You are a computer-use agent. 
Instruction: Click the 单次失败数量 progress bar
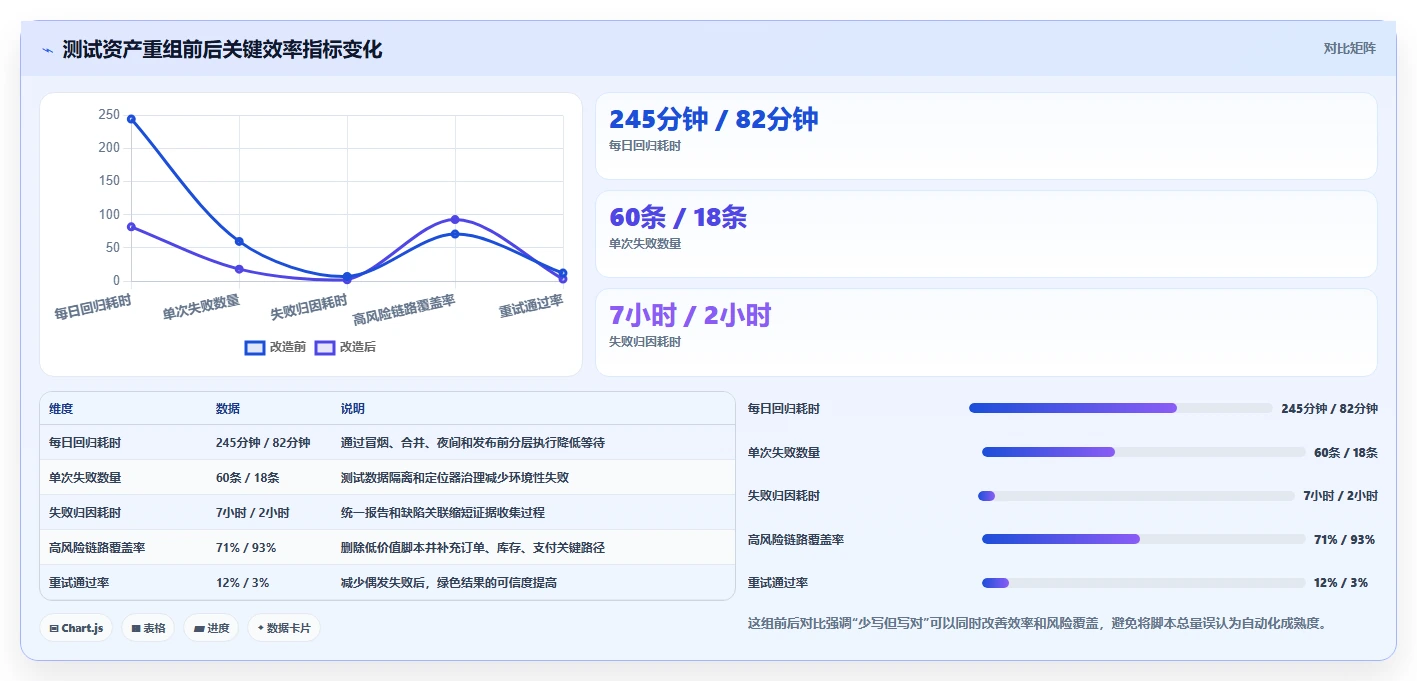tap(1144, 452)
